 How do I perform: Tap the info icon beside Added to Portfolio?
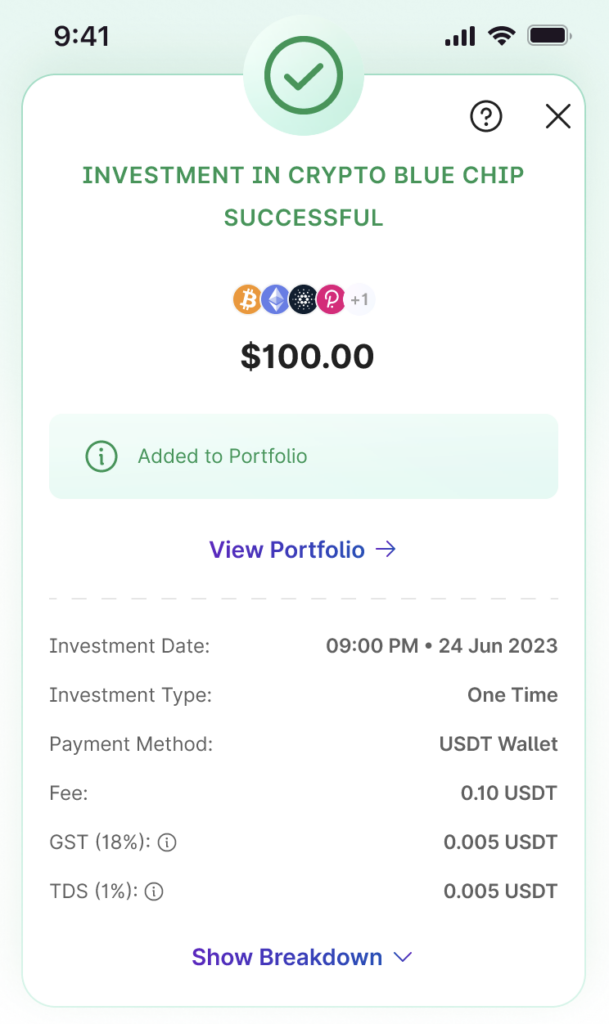101,456
